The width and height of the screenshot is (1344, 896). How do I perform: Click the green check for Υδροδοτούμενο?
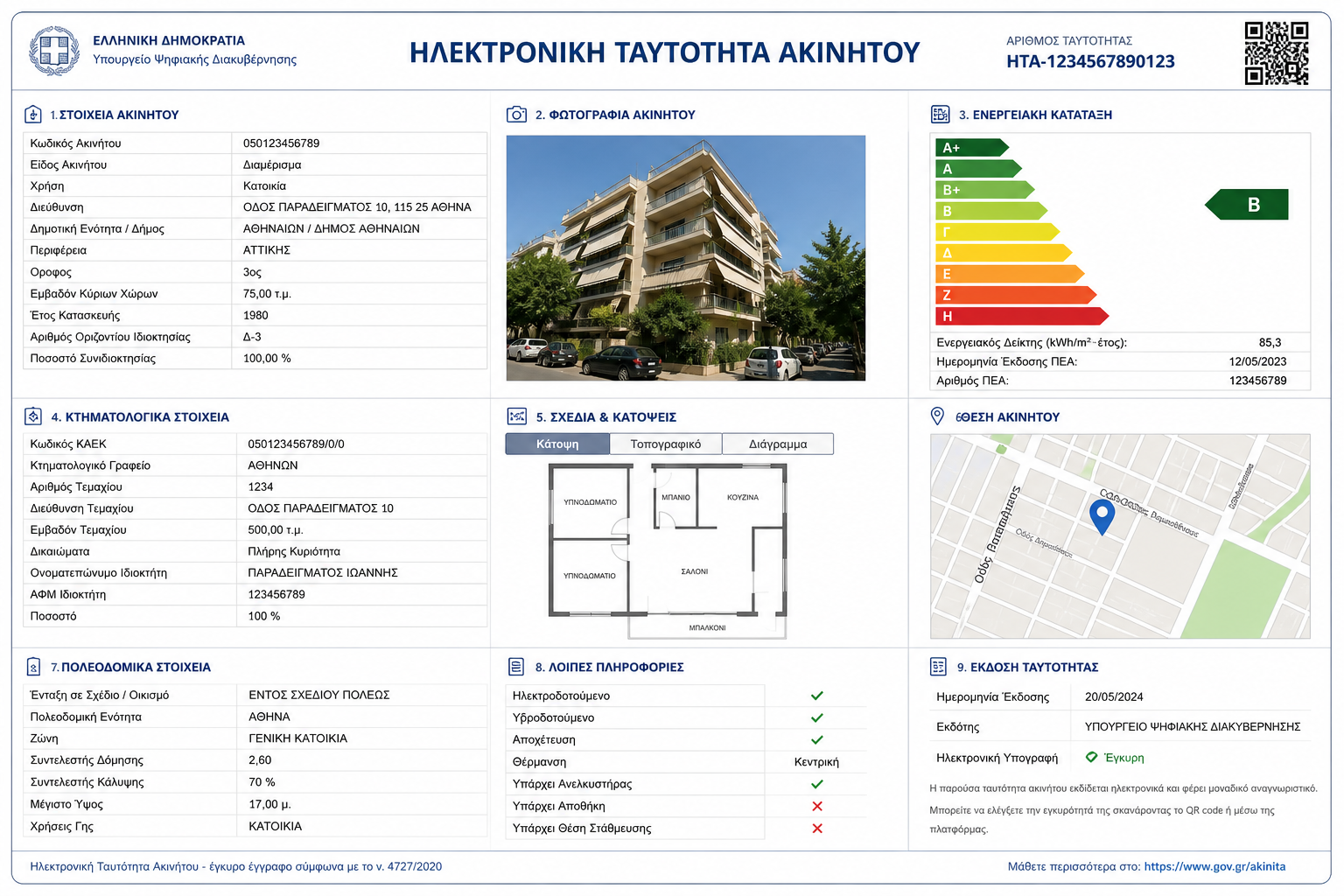[x=816, y=717]
